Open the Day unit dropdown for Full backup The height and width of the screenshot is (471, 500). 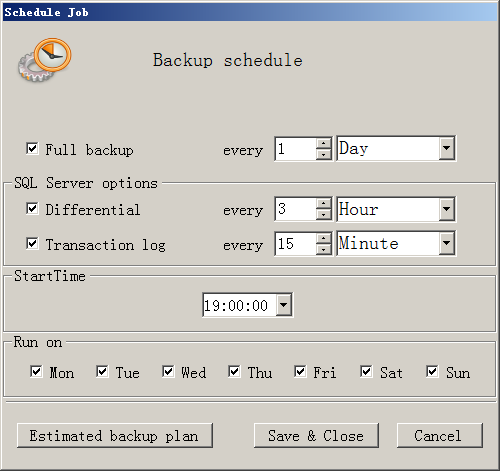click(x=446, y=148)
